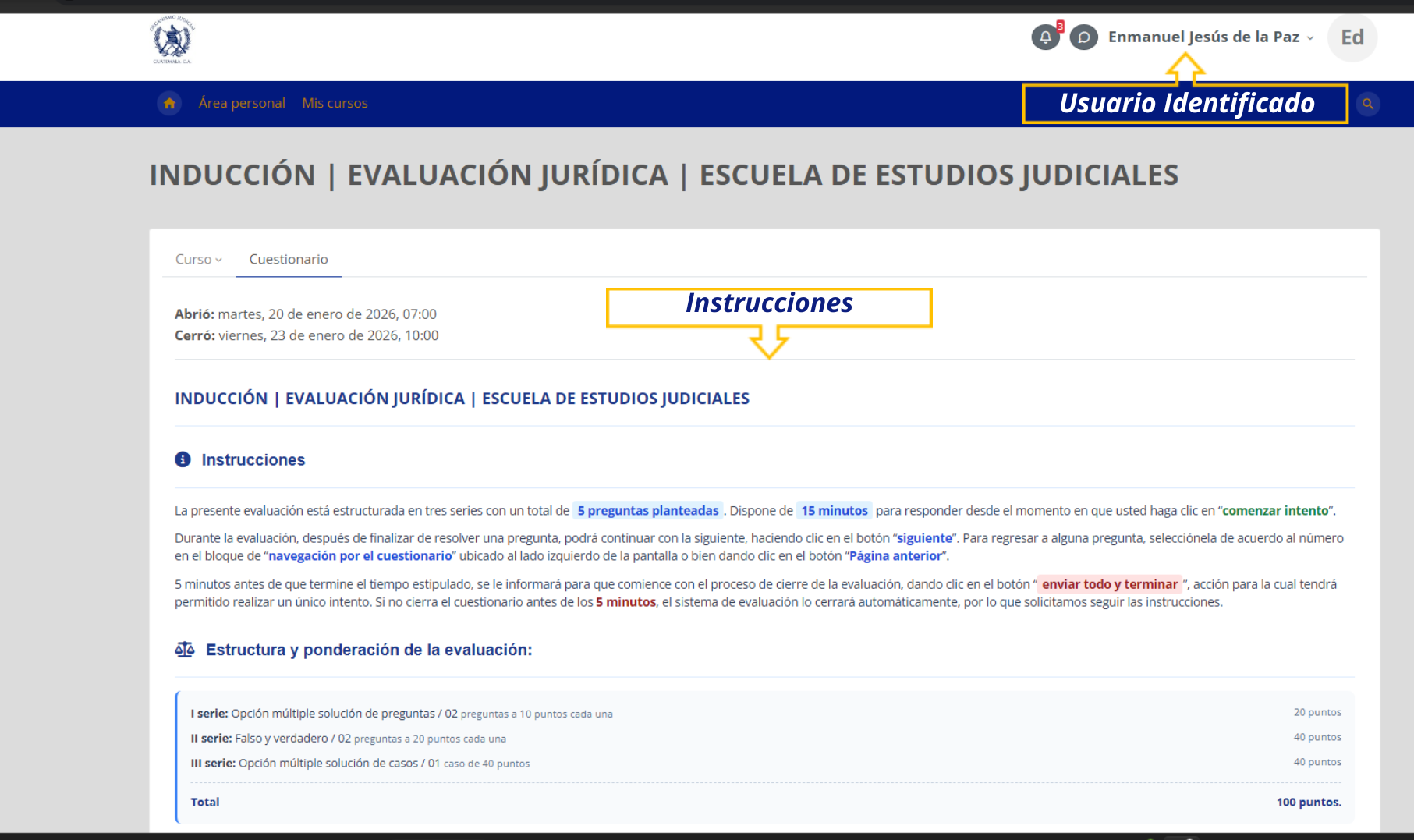Open the notifications bell icon
This screenshot has height=840, width=1414.
pyautogui.click(x=1045, y=37)
